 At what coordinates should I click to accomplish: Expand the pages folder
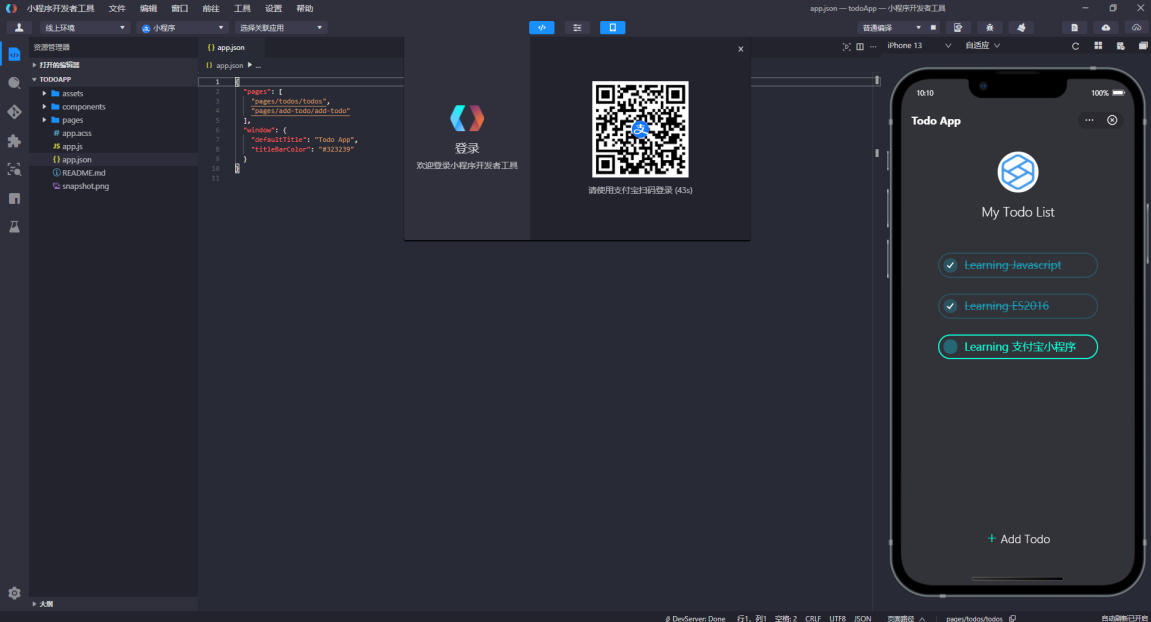click(114, 120)
